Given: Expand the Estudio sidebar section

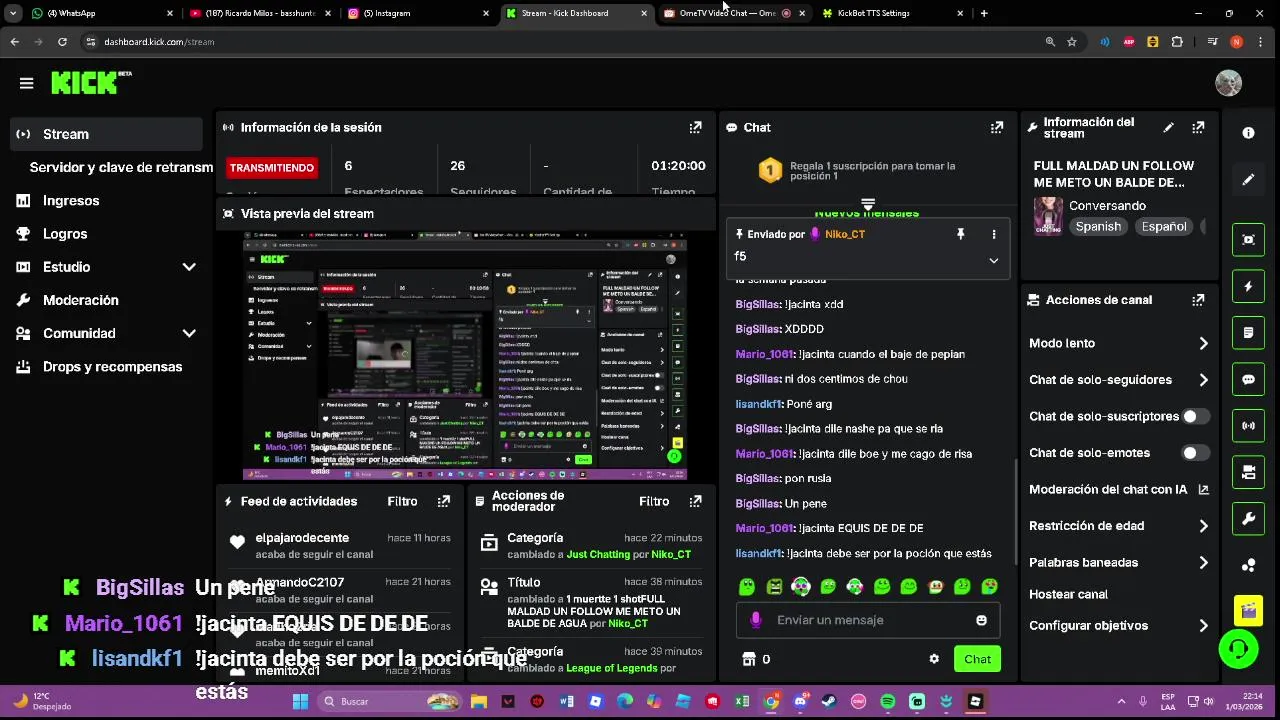Looking at the screenshot, I should point(189,267).
